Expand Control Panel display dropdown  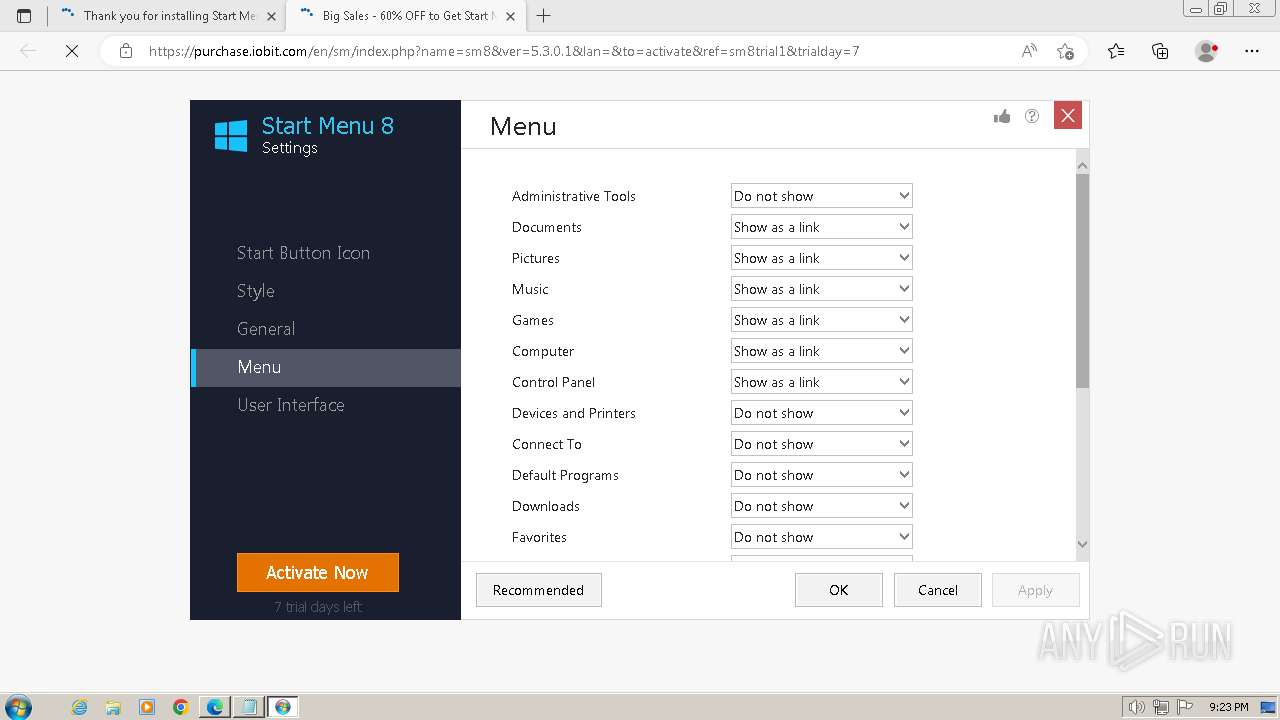(821, 382)
